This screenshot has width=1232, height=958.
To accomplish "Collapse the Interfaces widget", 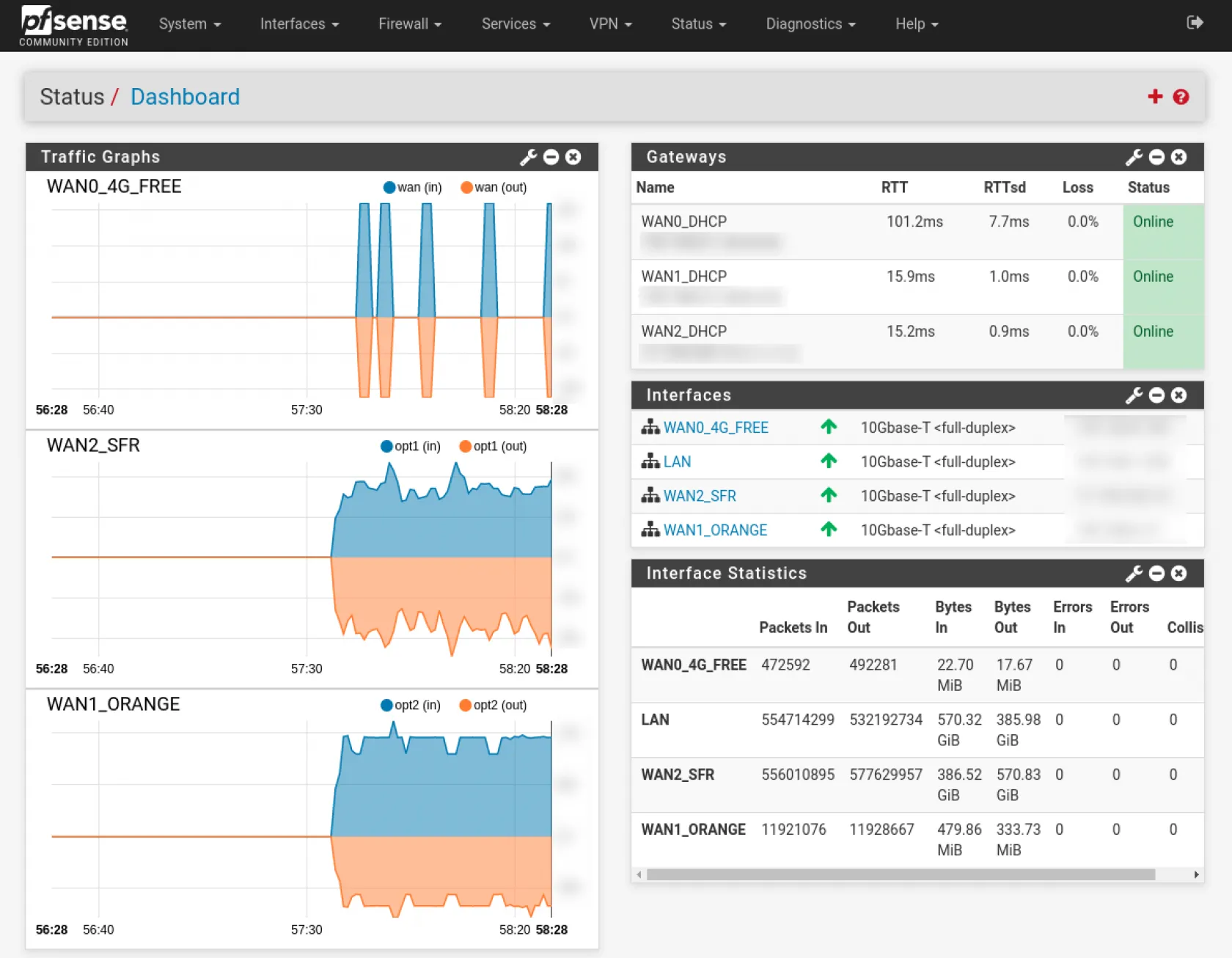I will click(1156, 395).
